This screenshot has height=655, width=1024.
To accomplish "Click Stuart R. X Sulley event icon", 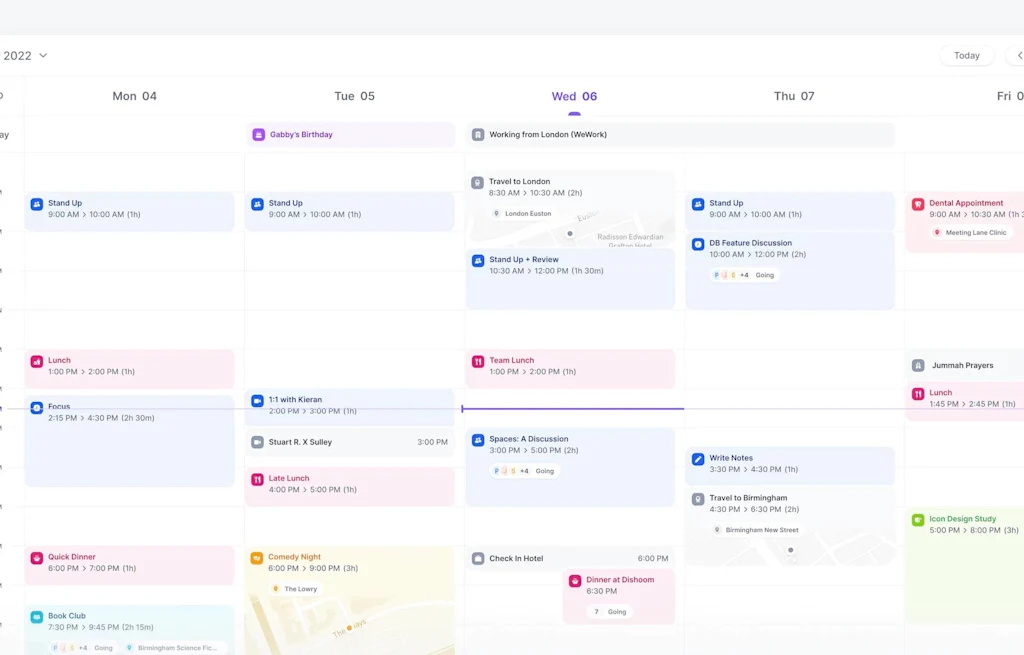I will coord(257,442).
